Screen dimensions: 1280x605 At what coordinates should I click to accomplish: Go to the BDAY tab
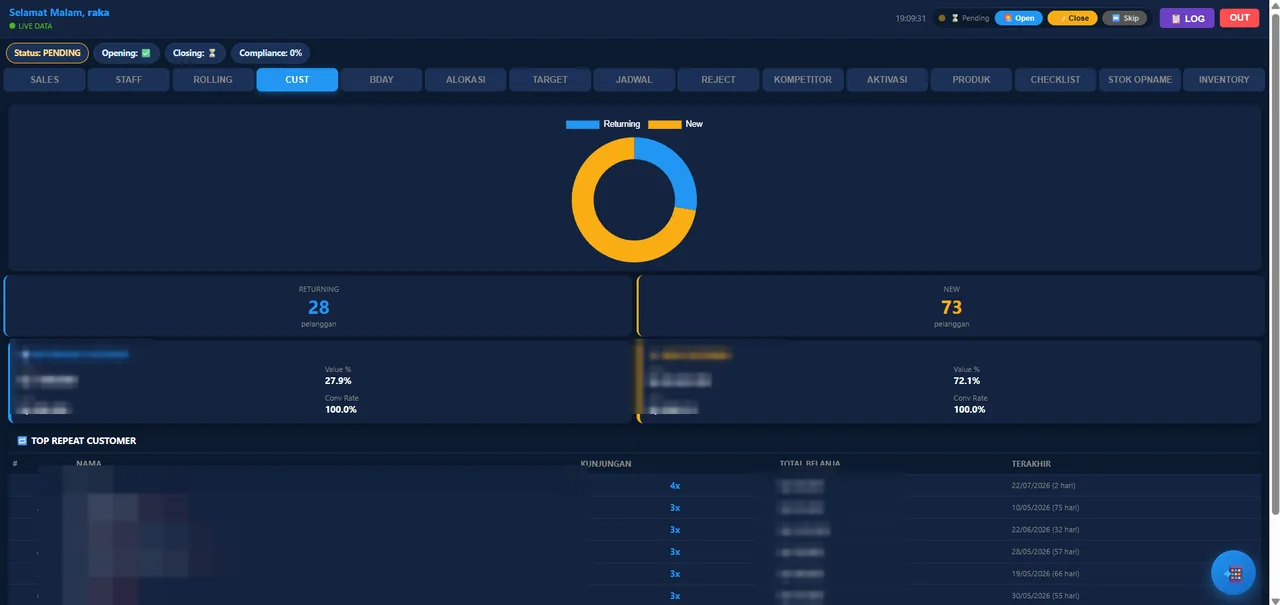pos(381,80)
